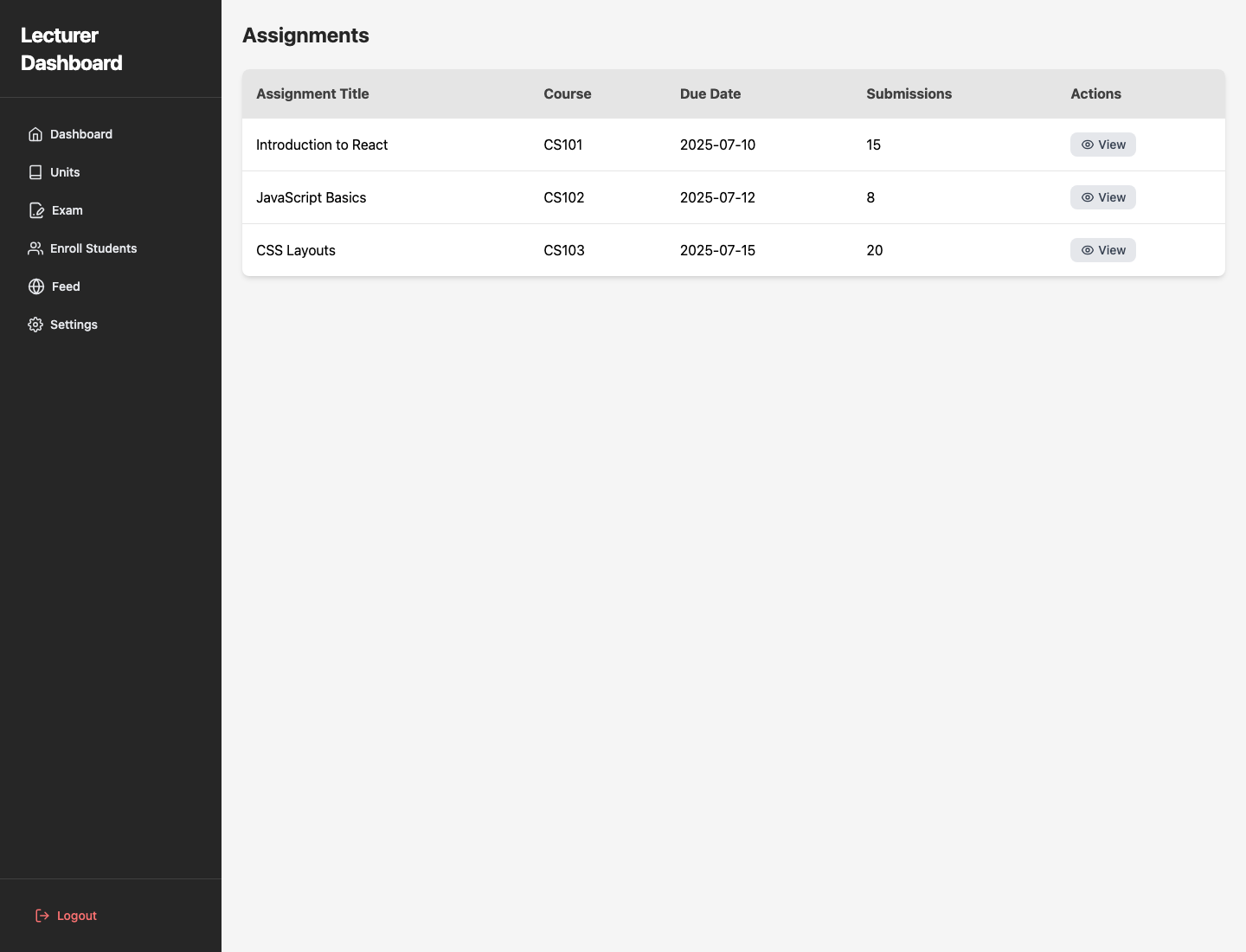Open the Dashboard menu item

click(81, 134)
